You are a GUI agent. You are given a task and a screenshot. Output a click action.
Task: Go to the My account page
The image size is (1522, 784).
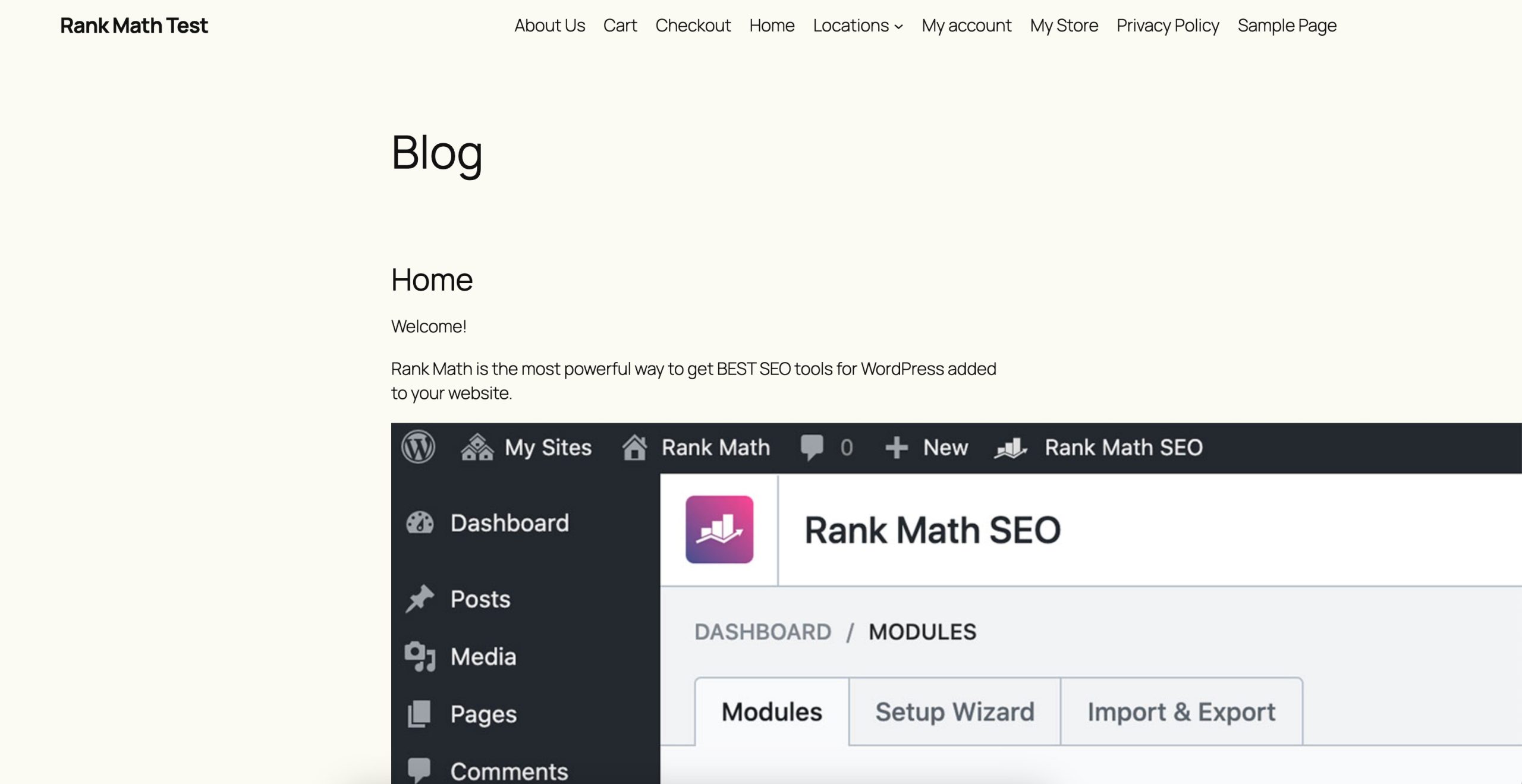pyautogui.click(x=966, y=26)
